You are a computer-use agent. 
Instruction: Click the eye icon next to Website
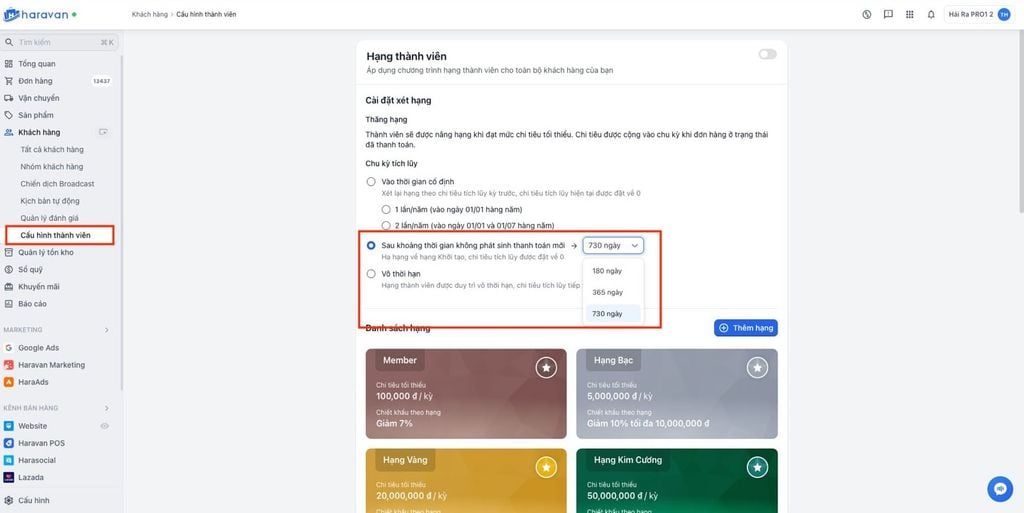pyautogui.click(x=104, y=426)
